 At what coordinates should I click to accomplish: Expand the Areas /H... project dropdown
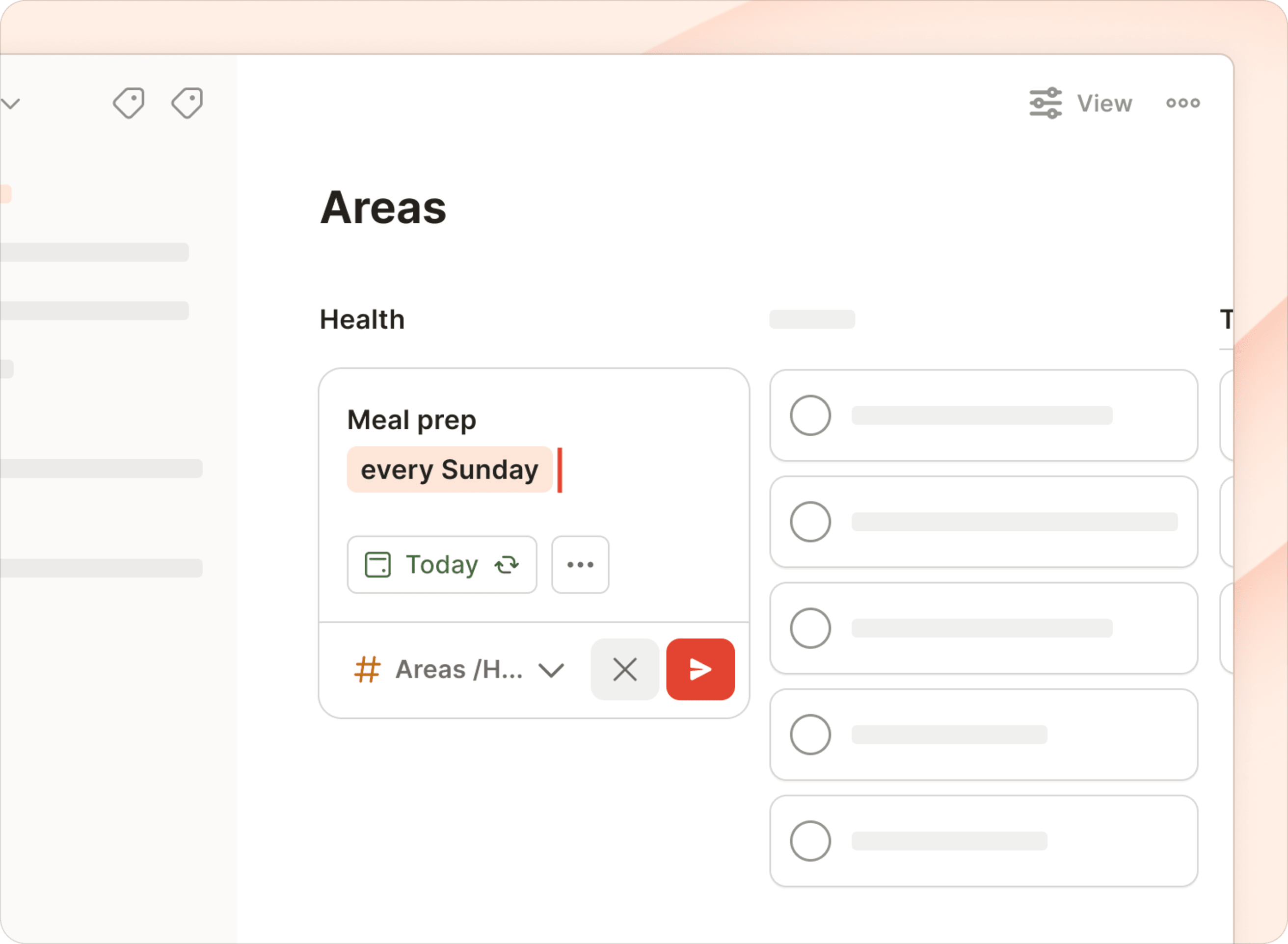(x=552, y=670)
